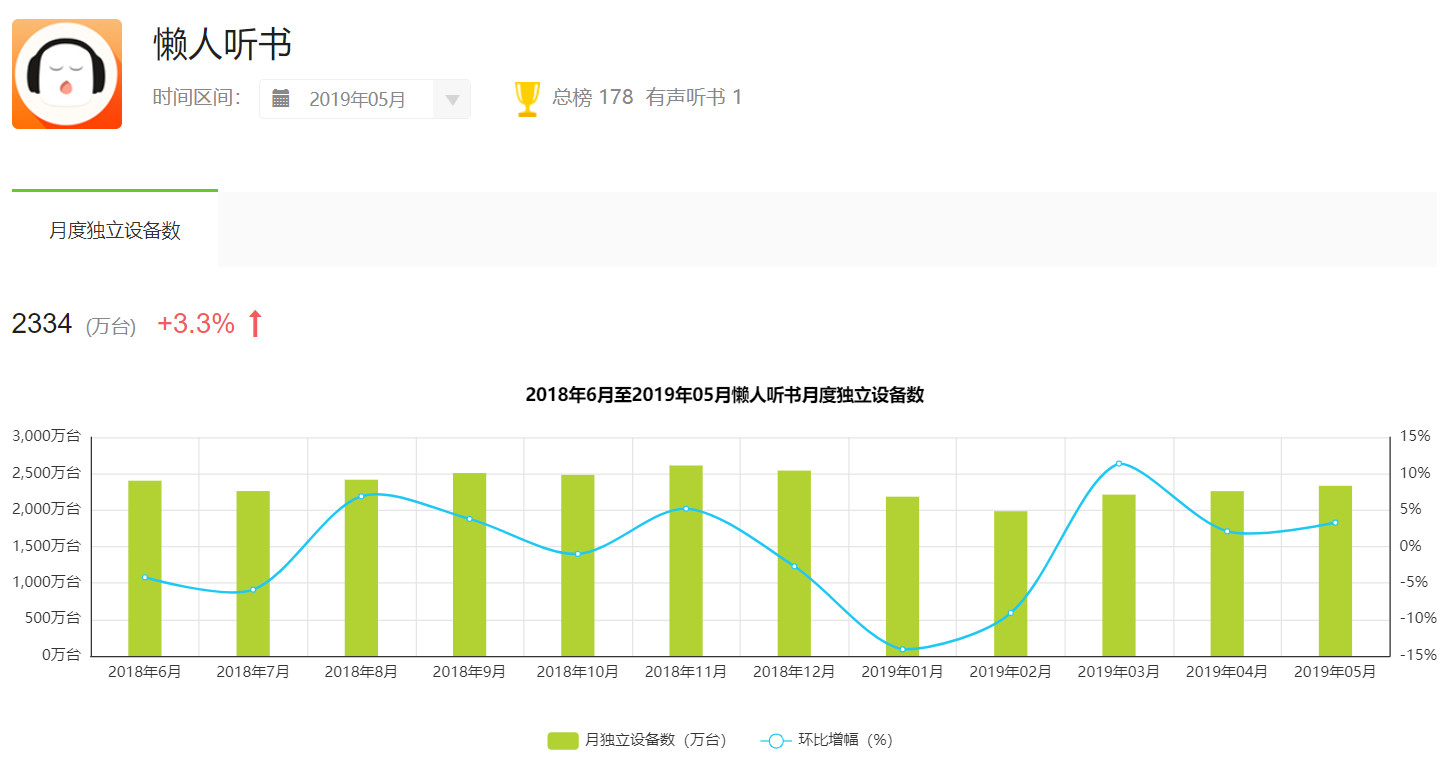
Task: Click the calendar icon in date field
Action: [281, 98]
